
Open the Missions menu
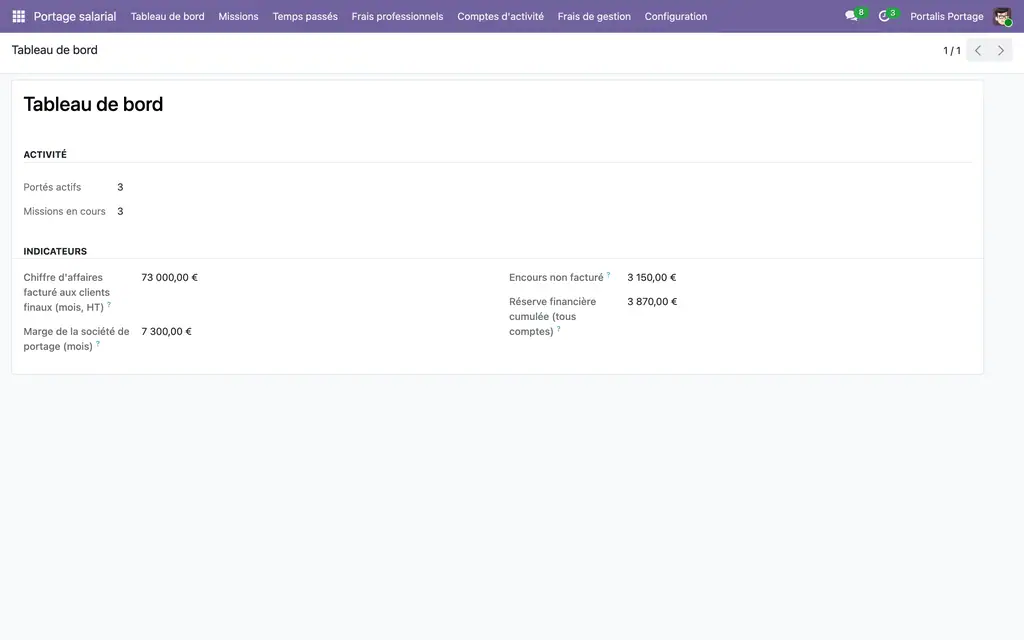[x=238, y=16]
